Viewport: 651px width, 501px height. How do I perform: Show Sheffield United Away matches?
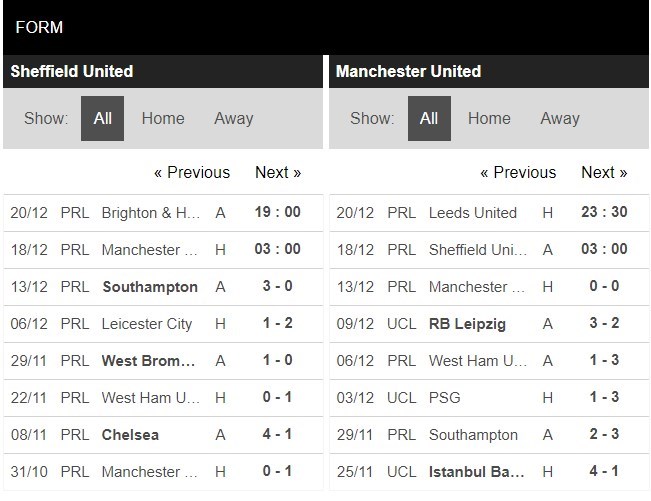click(x=233, y=118)
